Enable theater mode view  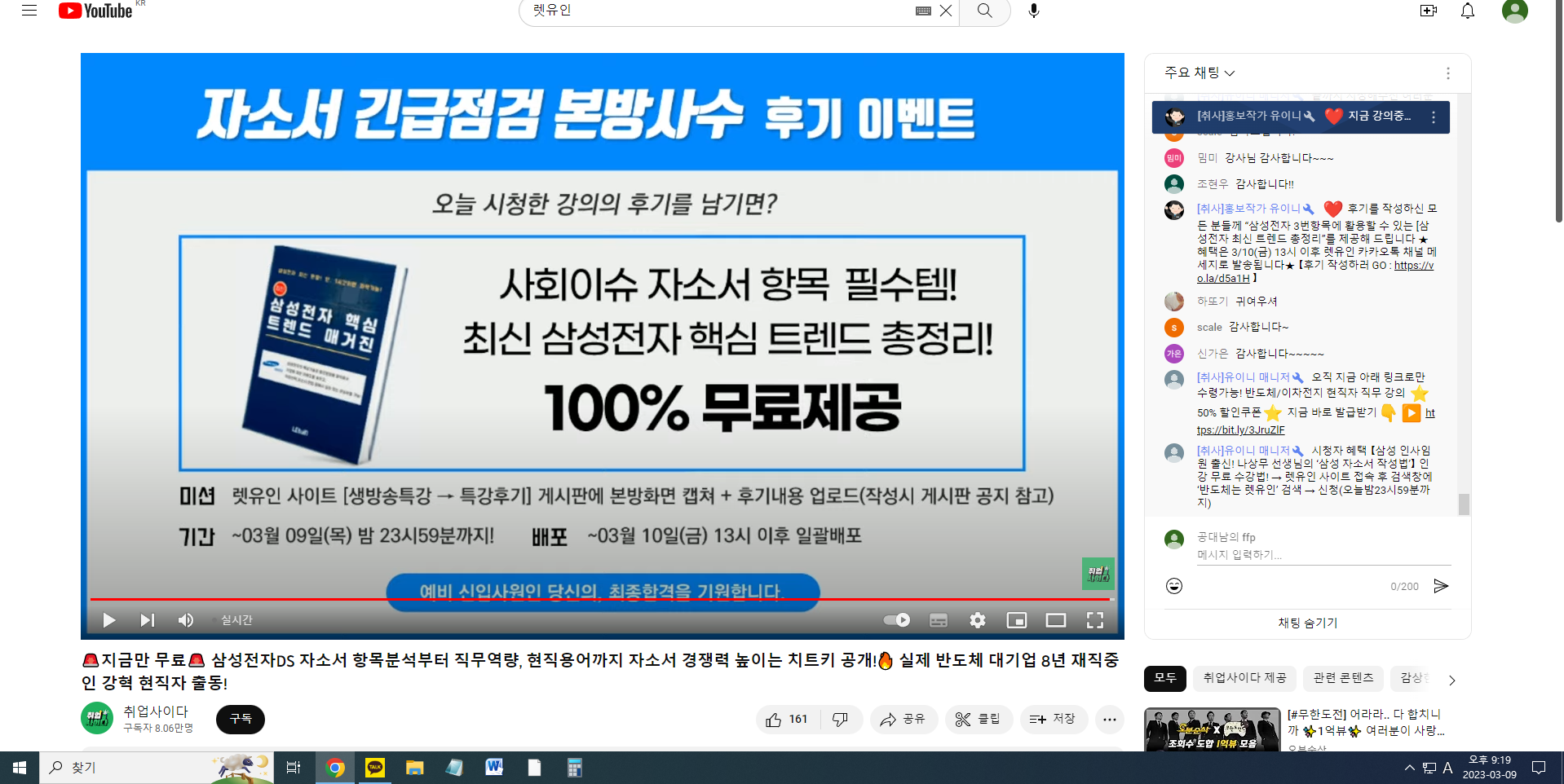(1055, 620)
